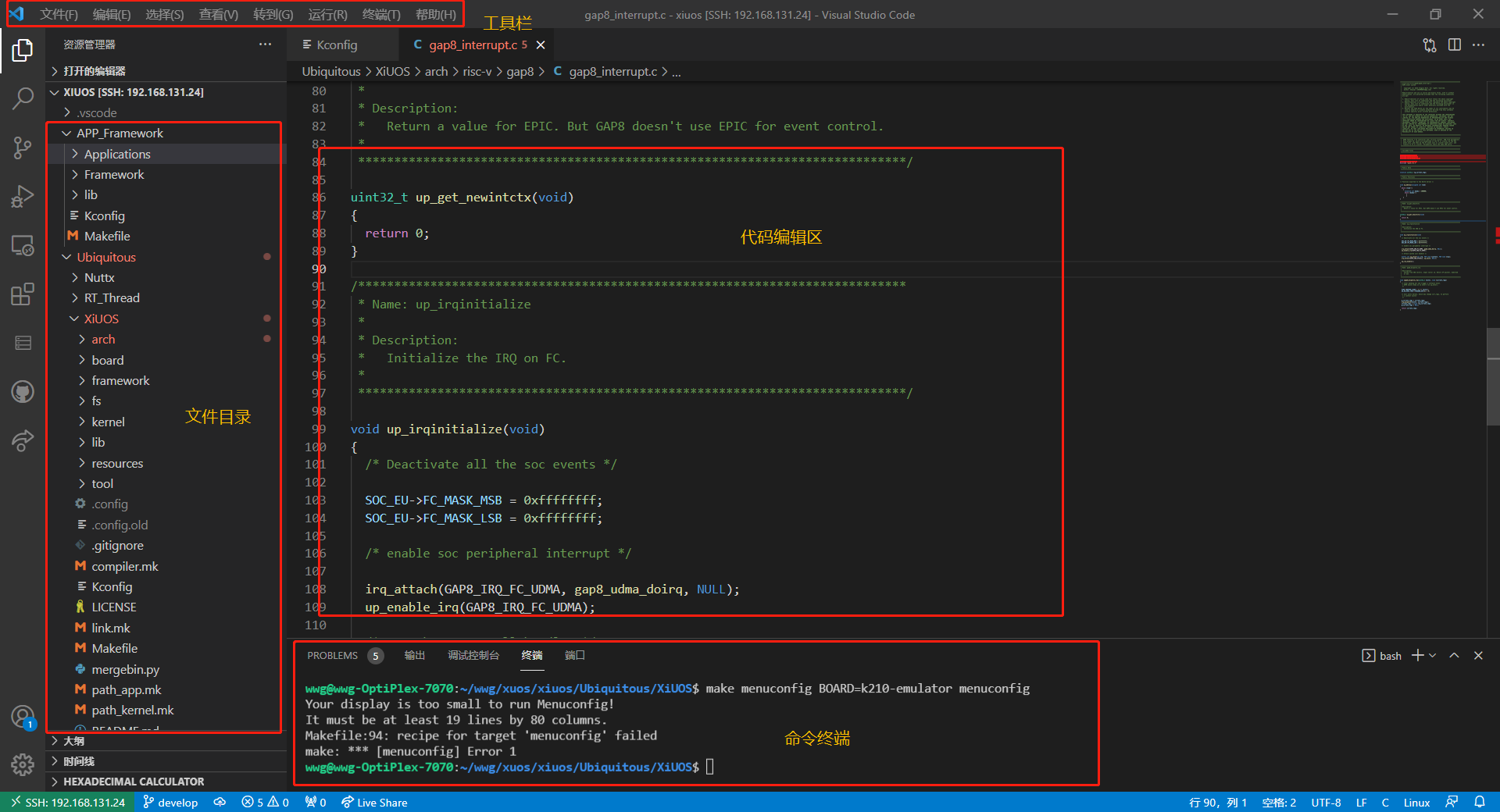This screenshot has width=1500, height=812.
Task: Open the 终端(T) menu
Action: (x=381, y=15)
